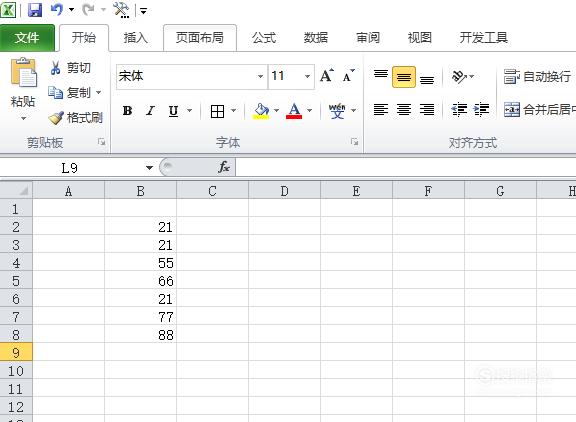
Task: Switch to the 开发工具 developer tab
Action: tap(483, 37)
